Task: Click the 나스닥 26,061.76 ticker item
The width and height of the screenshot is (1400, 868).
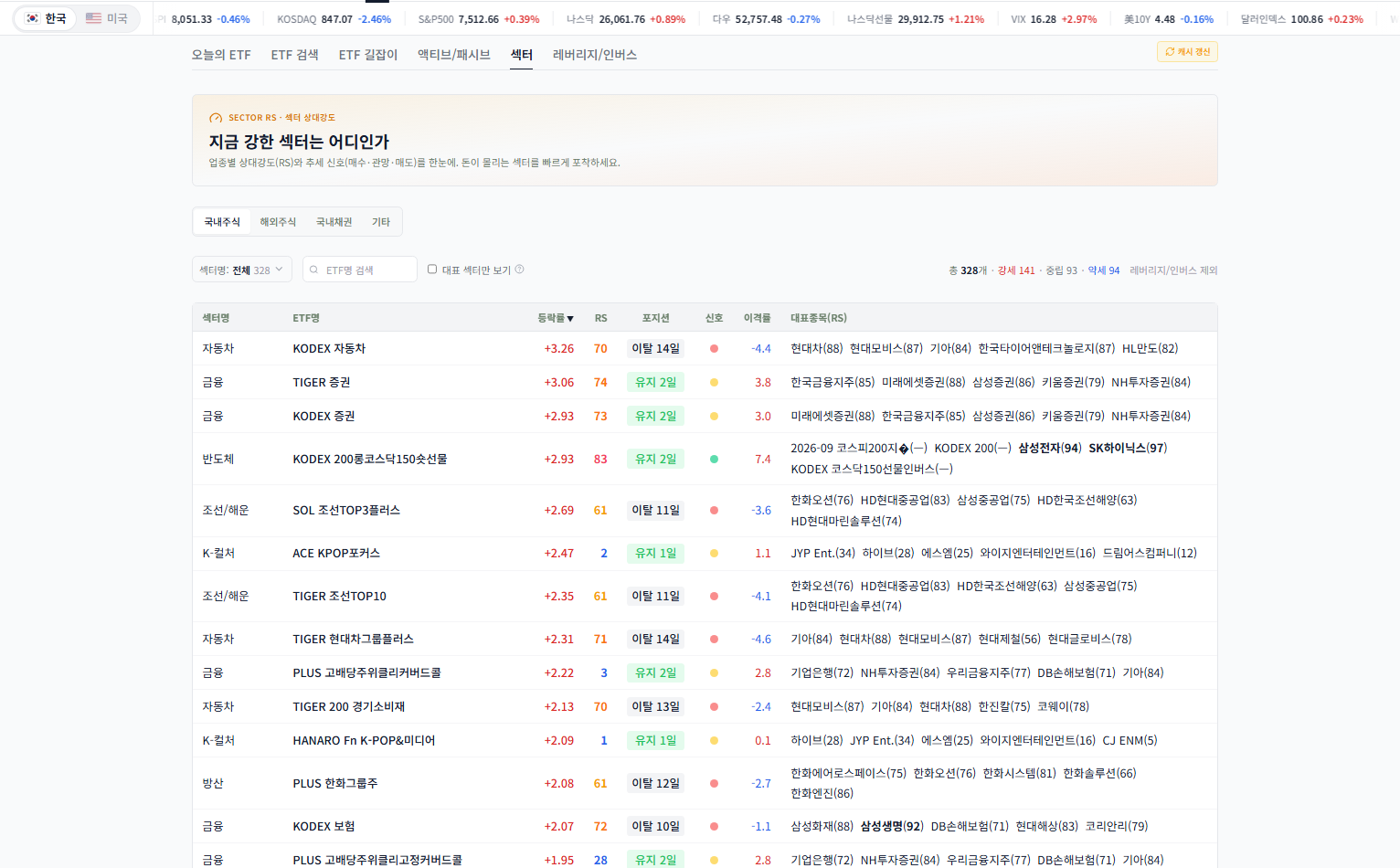Action: click(625, 18)
